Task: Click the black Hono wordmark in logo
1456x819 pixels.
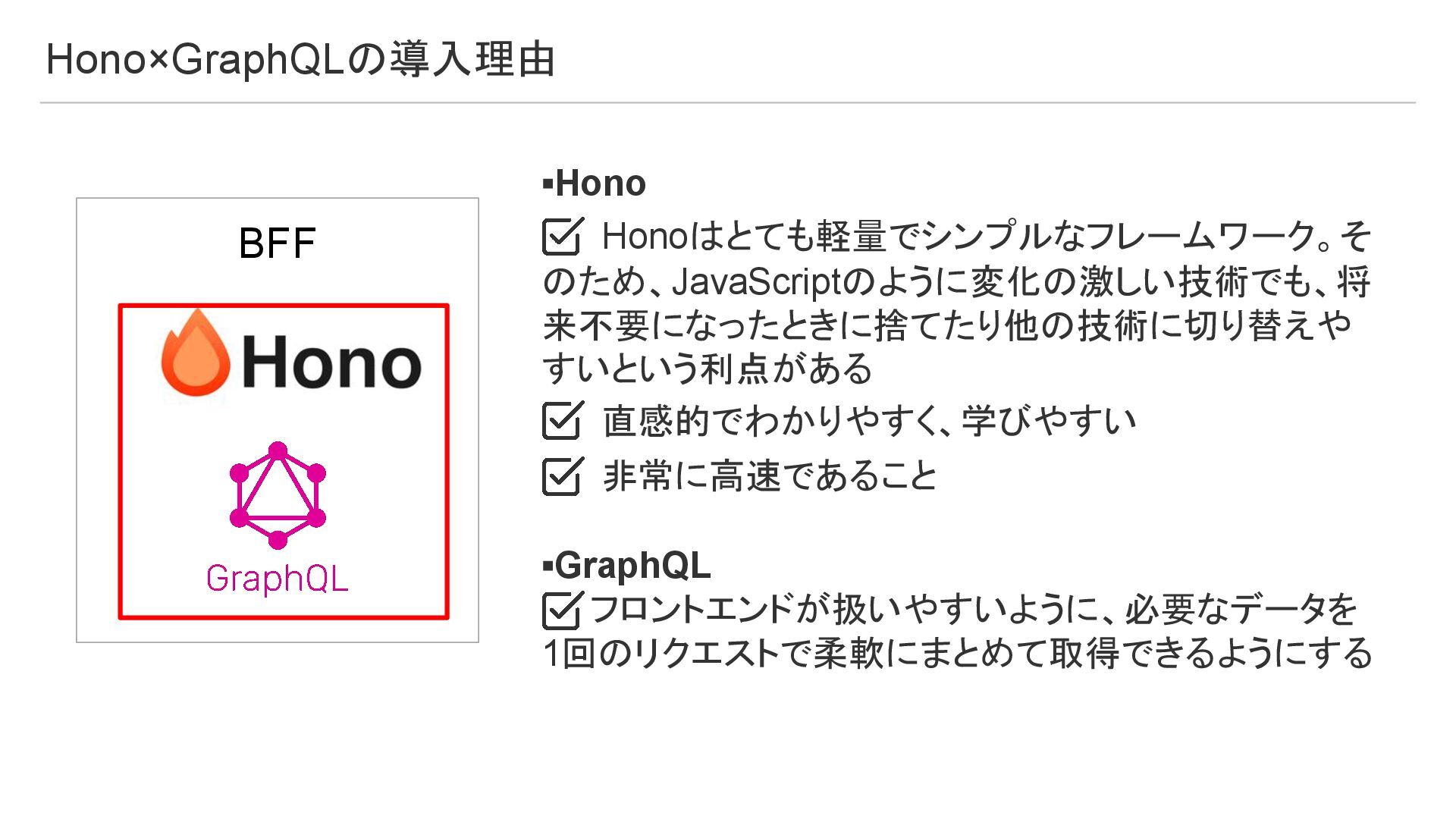Action: pyautogui.click(x=331, y=362)
